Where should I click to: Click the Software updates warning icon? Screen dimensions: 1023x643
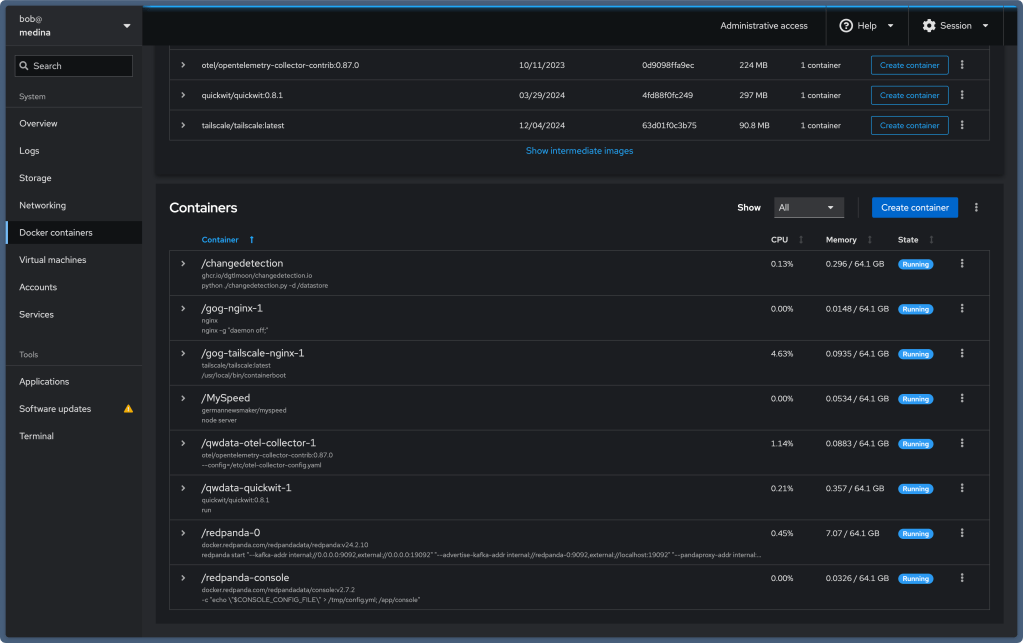click(x=128, y=409)
